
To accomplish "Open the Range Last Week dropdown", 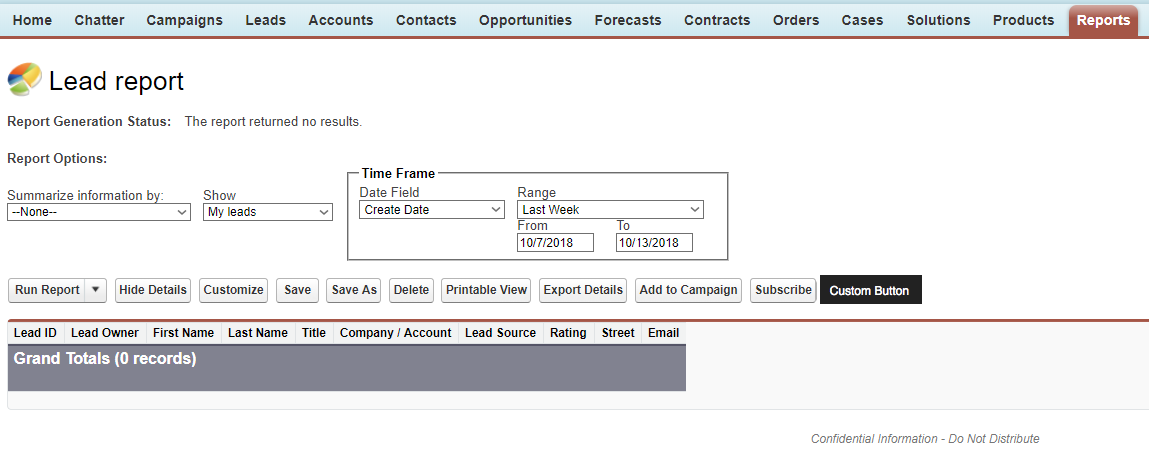I will tap(610, 210).
